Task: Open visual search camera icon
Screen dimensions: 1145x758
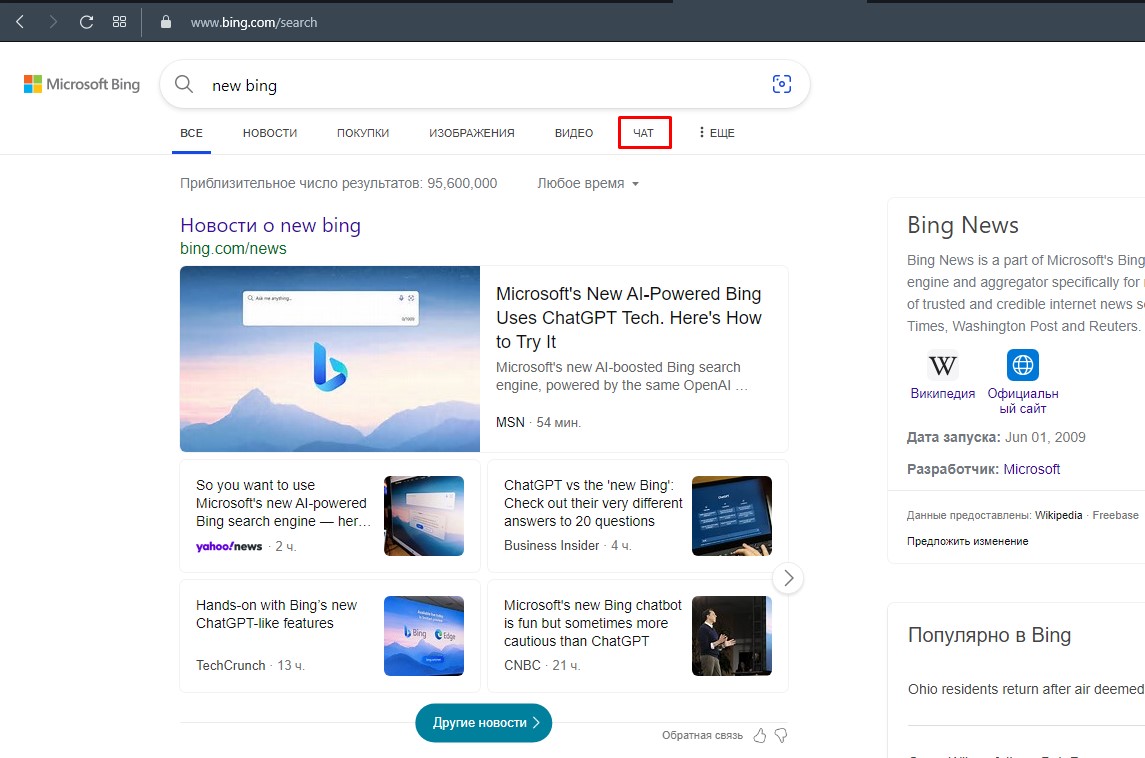Action: point(781,84)
